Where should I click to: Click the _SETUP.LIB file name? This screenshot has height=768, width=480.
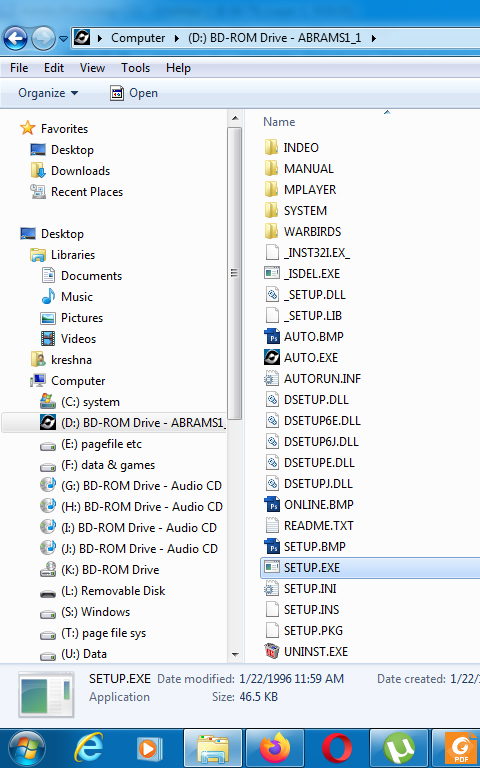(x=313, y=316)
